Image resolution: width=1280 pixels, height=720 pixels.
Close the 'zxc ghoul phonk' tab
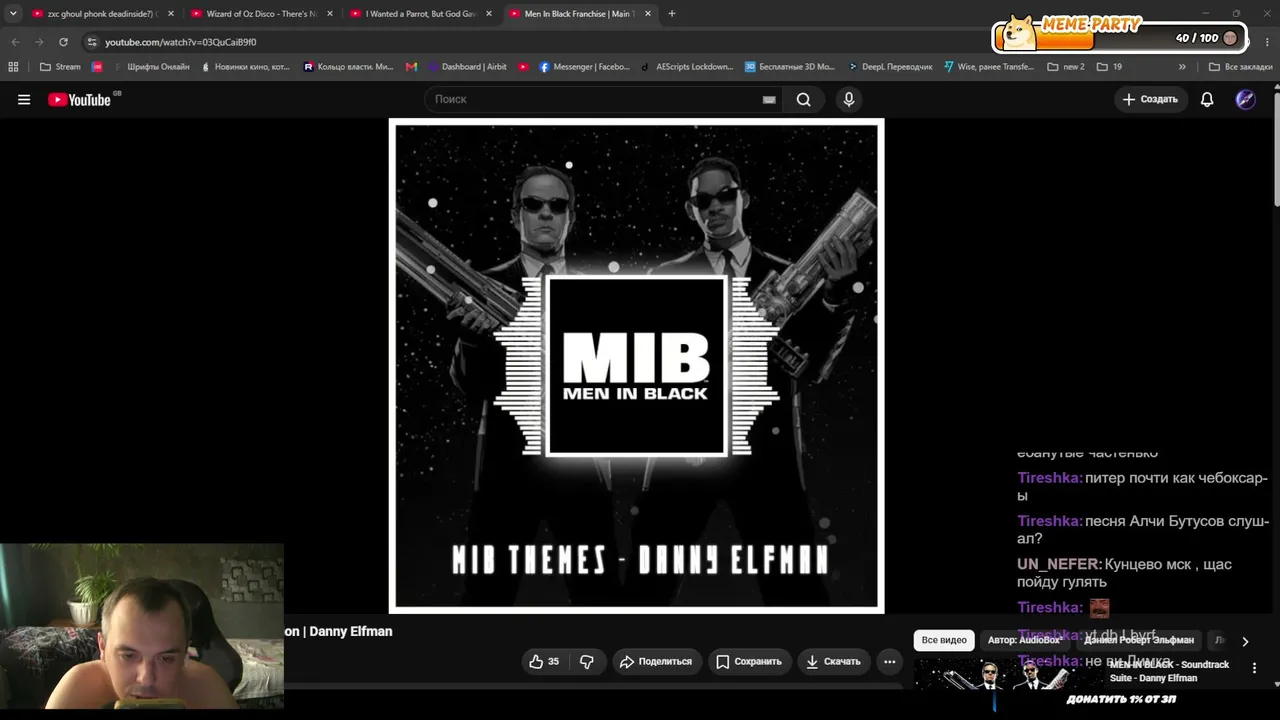pyautogui.click(x=171, y=14)
